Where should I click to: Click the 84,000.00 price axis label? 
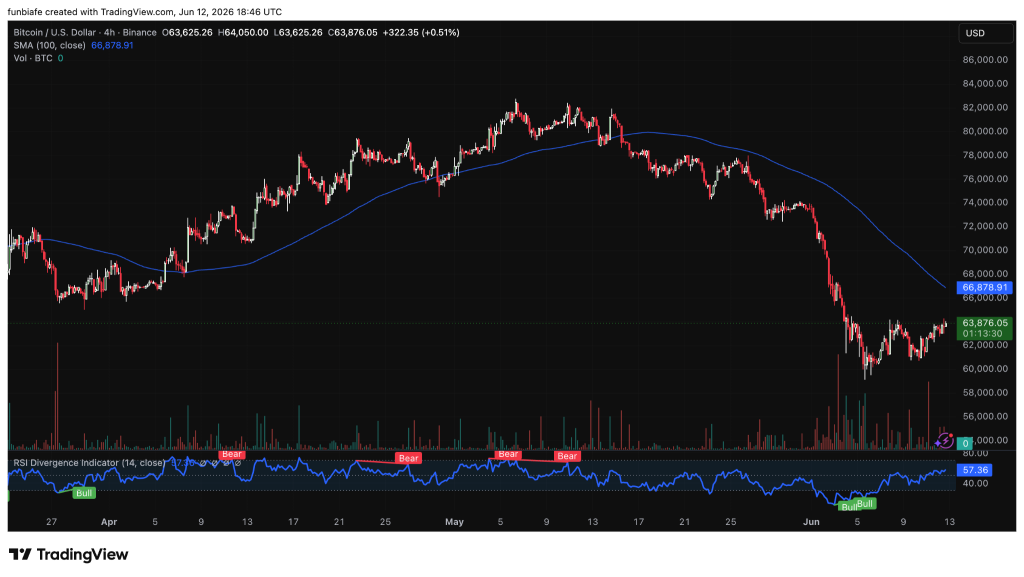coord(985,84)
